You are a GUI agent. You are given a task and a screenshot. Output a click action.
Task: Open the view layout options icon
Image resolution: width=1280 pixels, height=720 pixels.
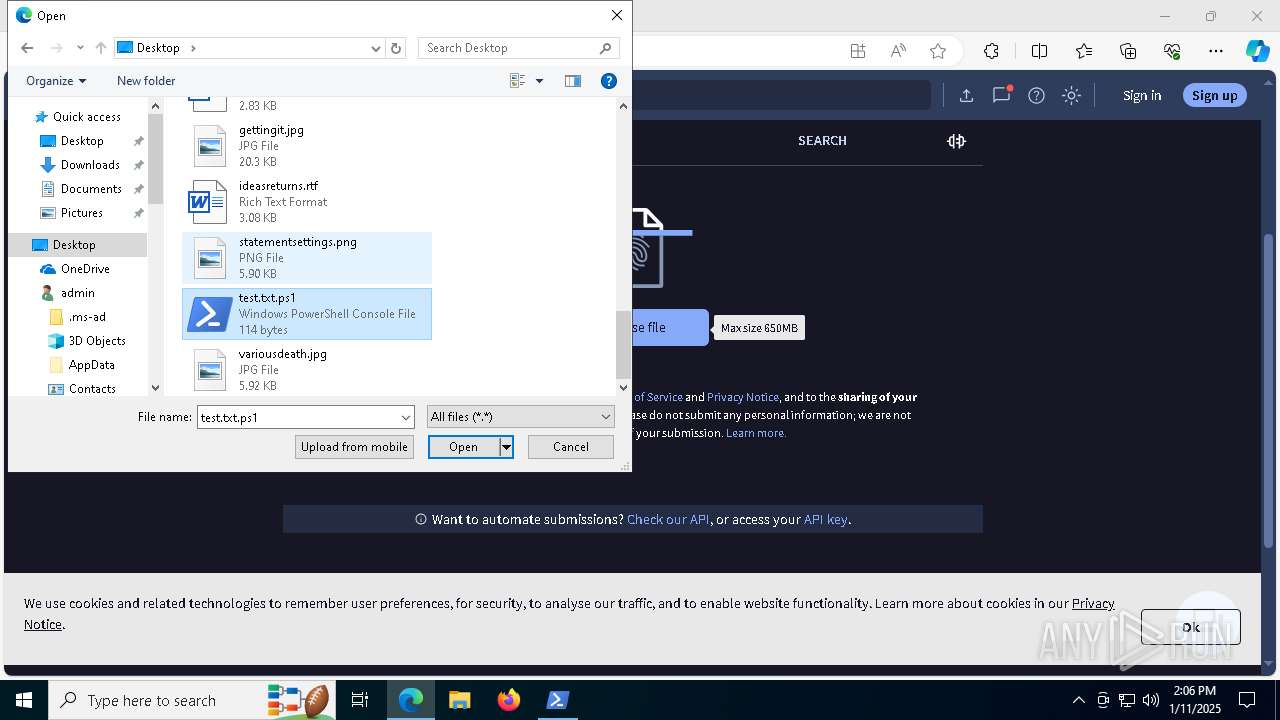coord(518,81)
